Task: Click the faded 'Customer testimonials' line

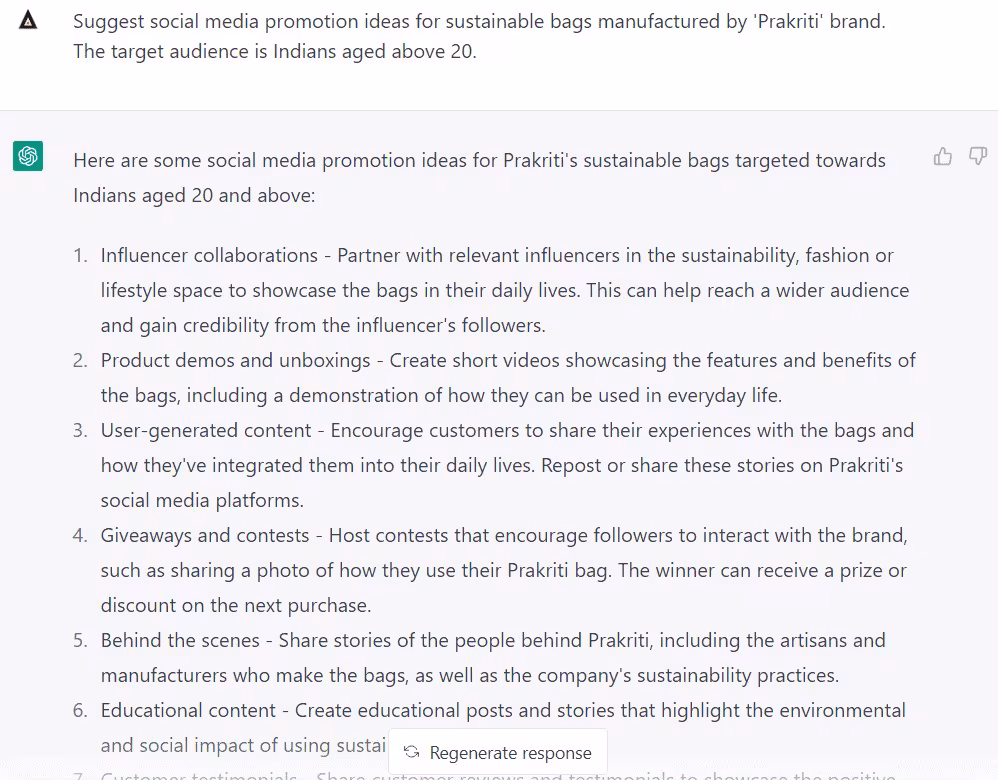Action: [x=200, y=775]
